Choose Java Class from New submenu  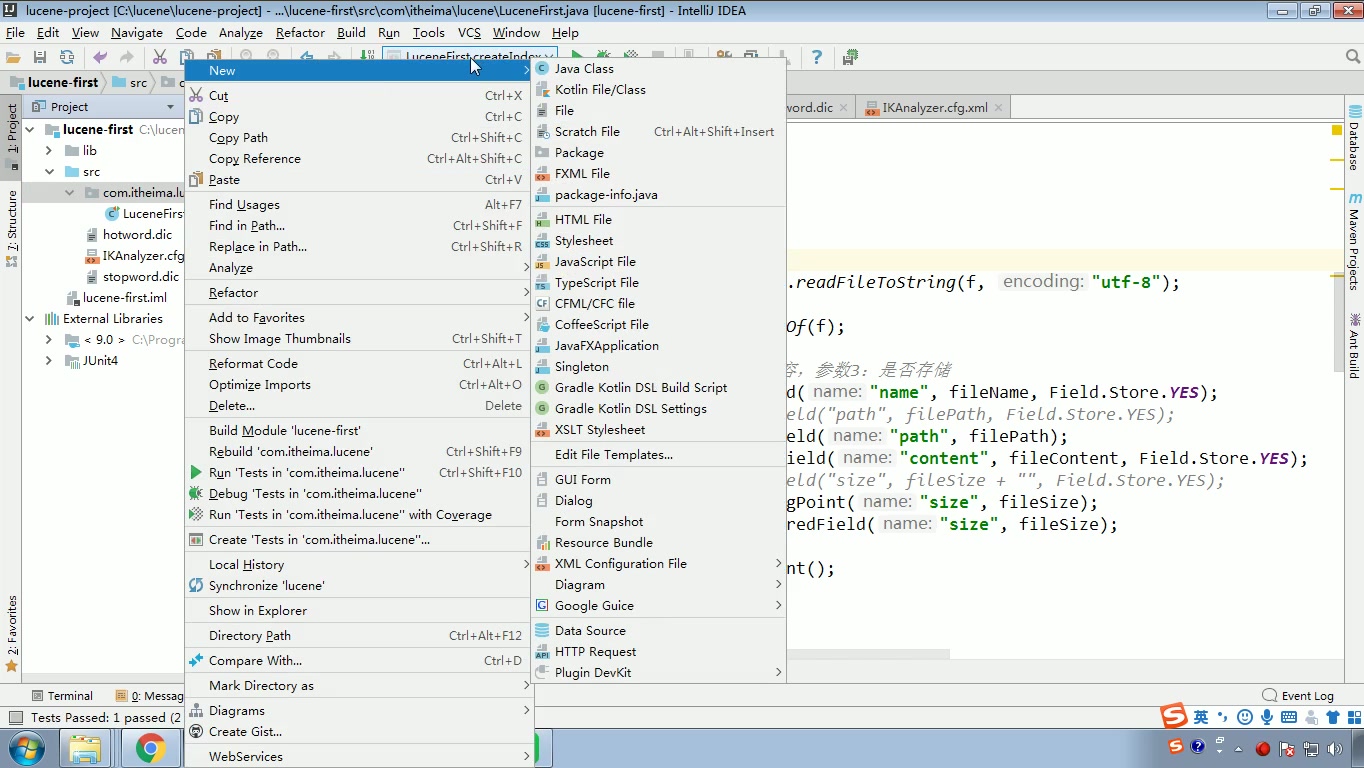click(x=658, y=69)
